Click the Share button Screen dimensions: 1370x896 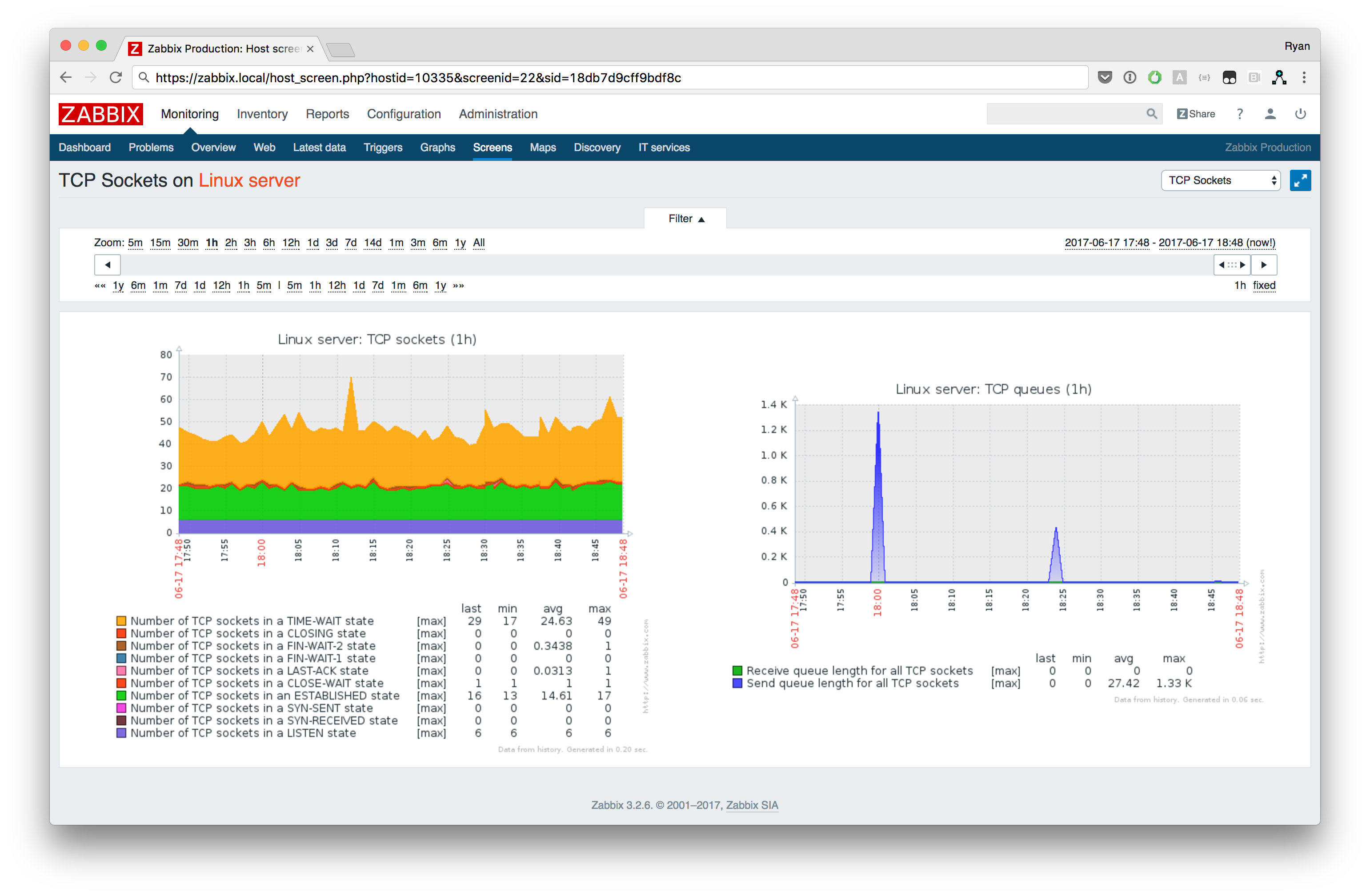[x=1196, y=114]
